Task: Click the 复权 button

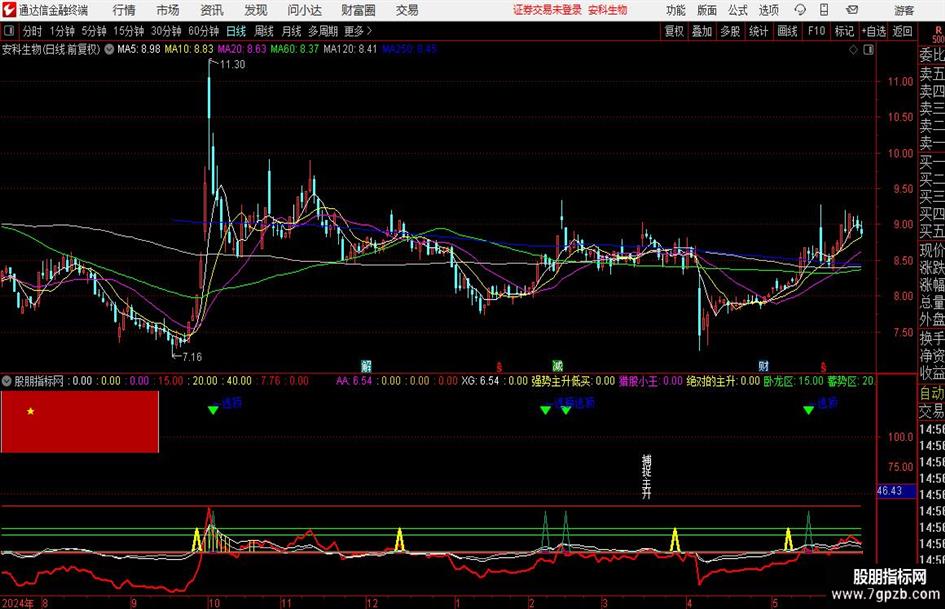Action: point(674,31)
